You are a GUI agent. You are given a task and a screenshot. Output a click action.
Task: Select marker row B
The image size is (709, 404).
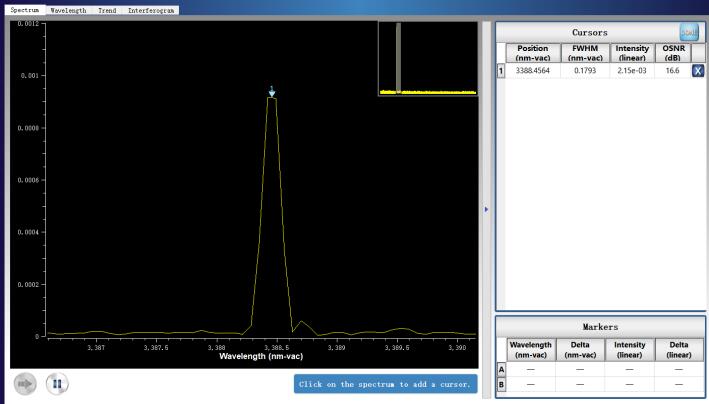point(501,384)
